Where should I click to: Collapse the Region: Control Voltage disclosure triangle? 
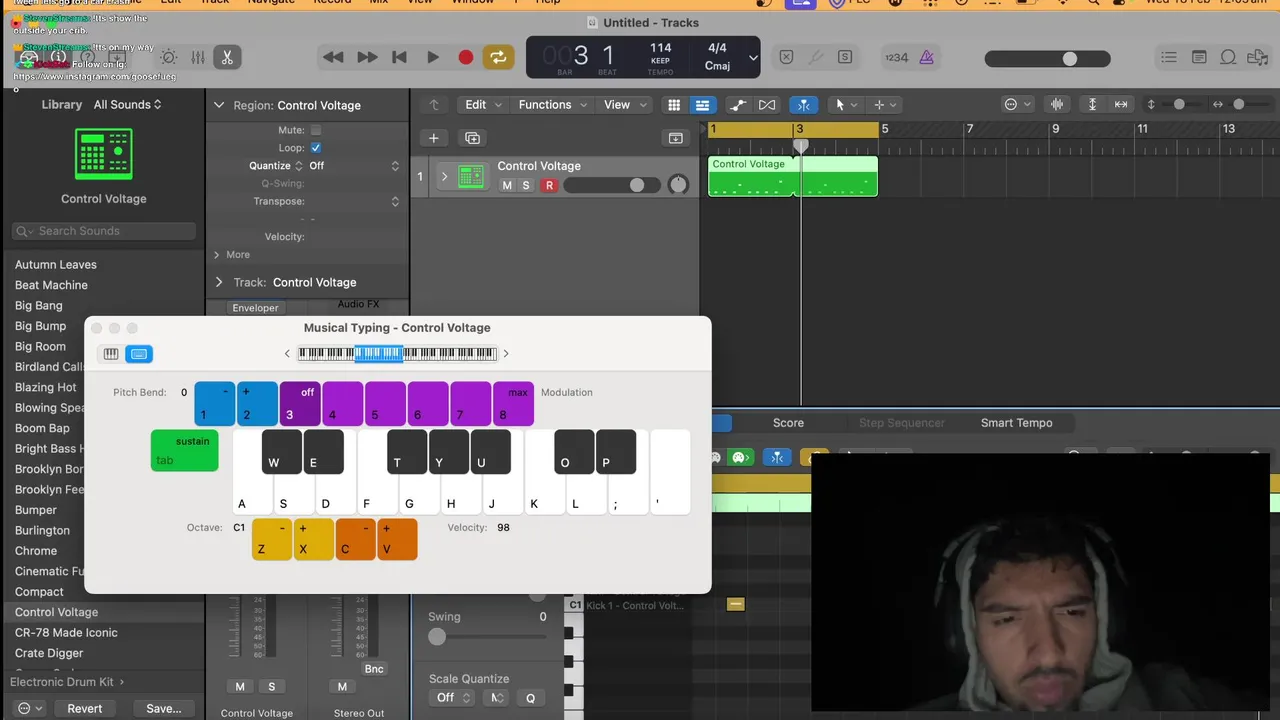coord(219,105)
